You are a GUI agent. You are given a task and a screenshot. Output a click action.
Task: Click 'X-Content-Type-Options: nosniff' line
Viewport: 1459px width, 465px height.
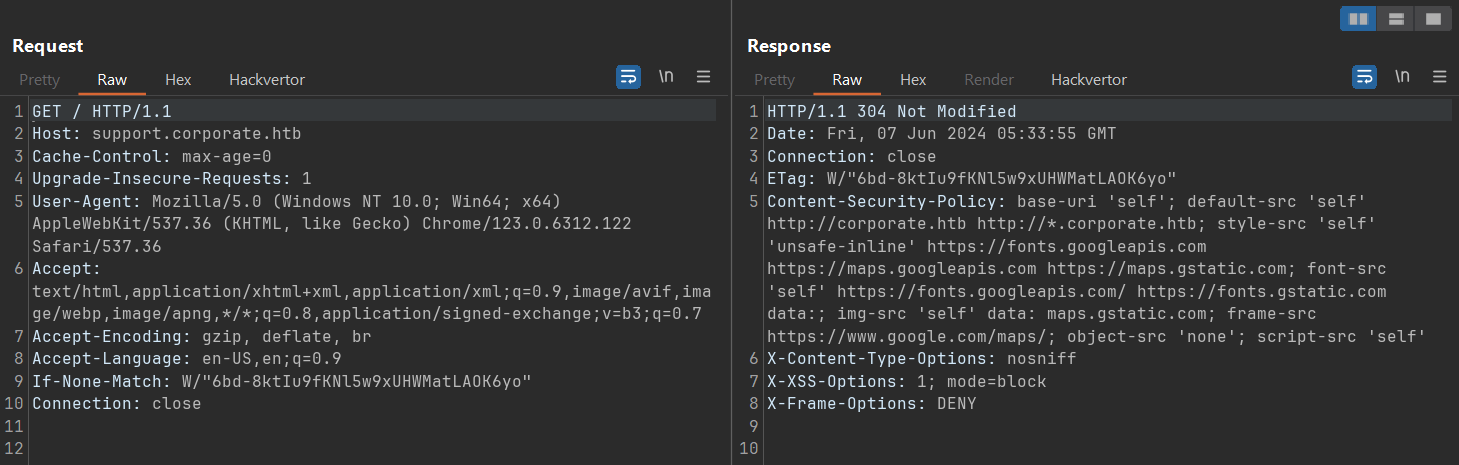[922, 359]
